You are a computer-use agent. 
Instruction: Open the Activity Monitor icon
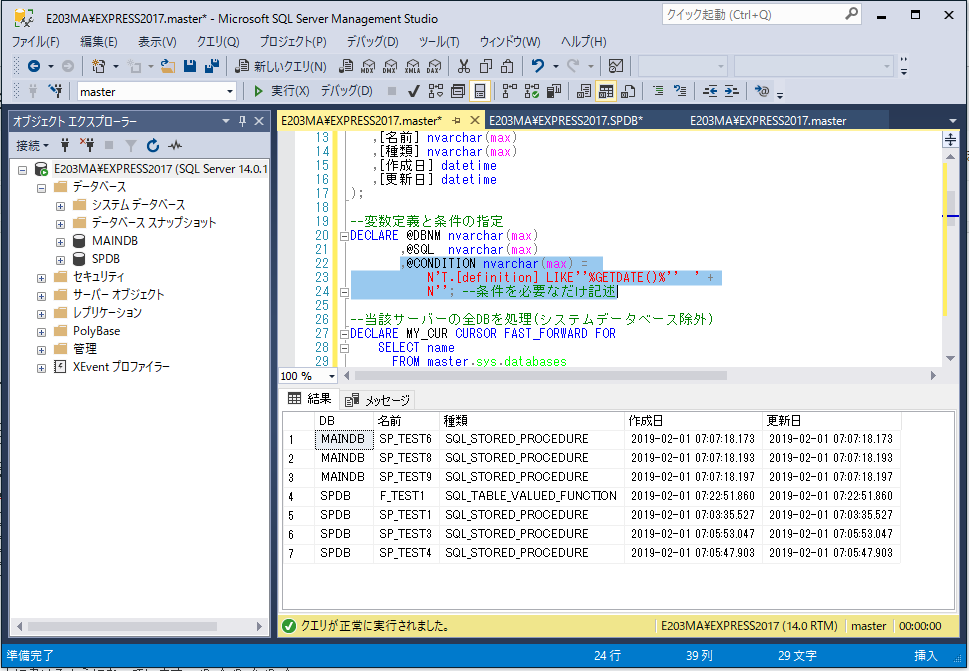pos(616,66)
